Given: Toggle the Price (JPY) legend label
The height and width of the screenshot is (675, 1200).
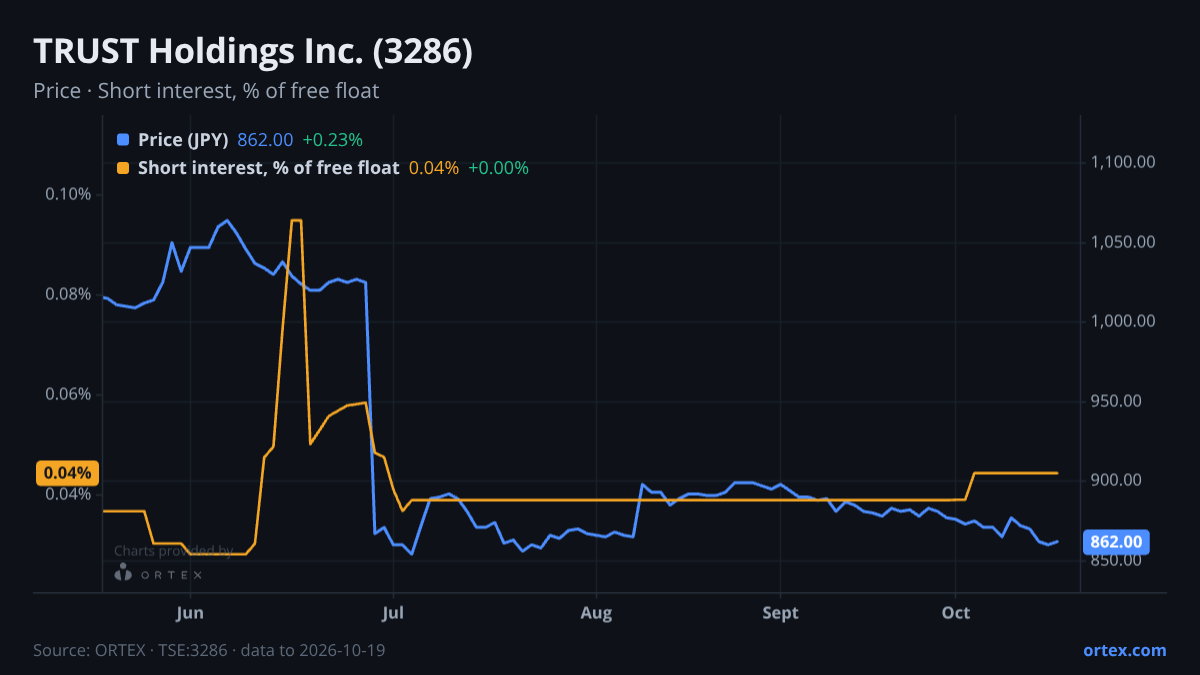Looking at the screenshot, I should point(183,140).
